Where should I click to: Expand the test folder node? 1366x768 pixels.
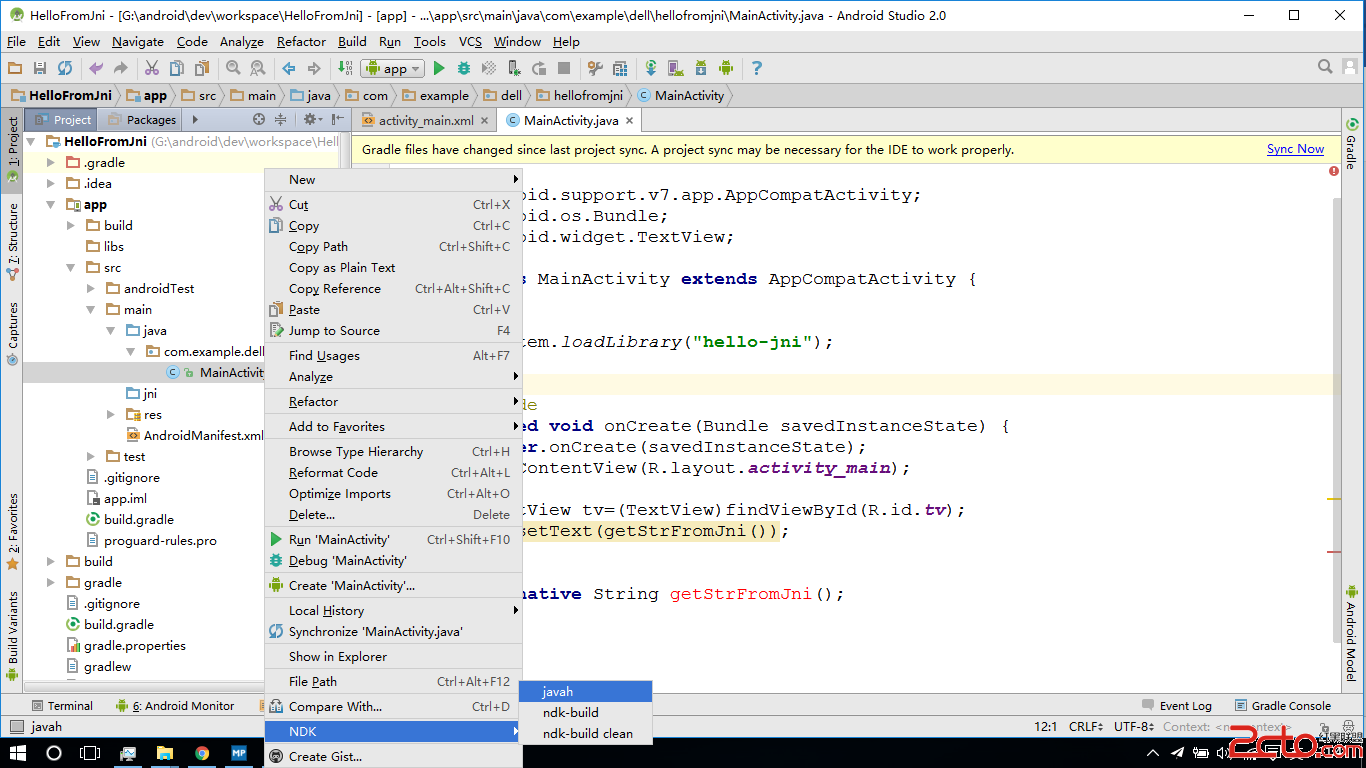(91, 456)
